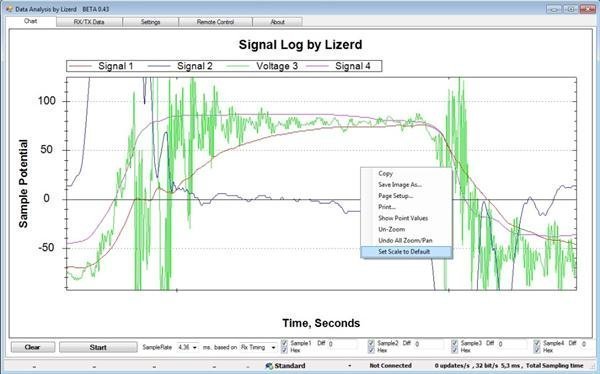This screenshot has width=600, height=374.
Task: Select Save Image As... menu entry
Action: 406,185
